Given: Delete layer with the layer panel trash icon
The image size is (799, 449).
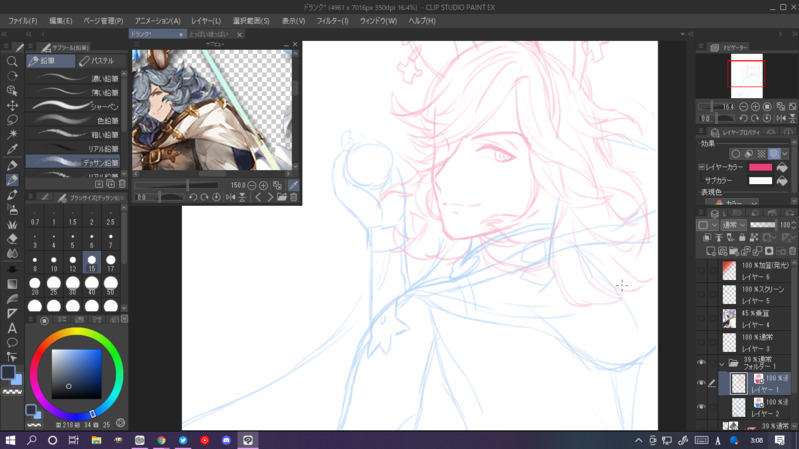Looking at the screenshot, I should coord(792,251).
